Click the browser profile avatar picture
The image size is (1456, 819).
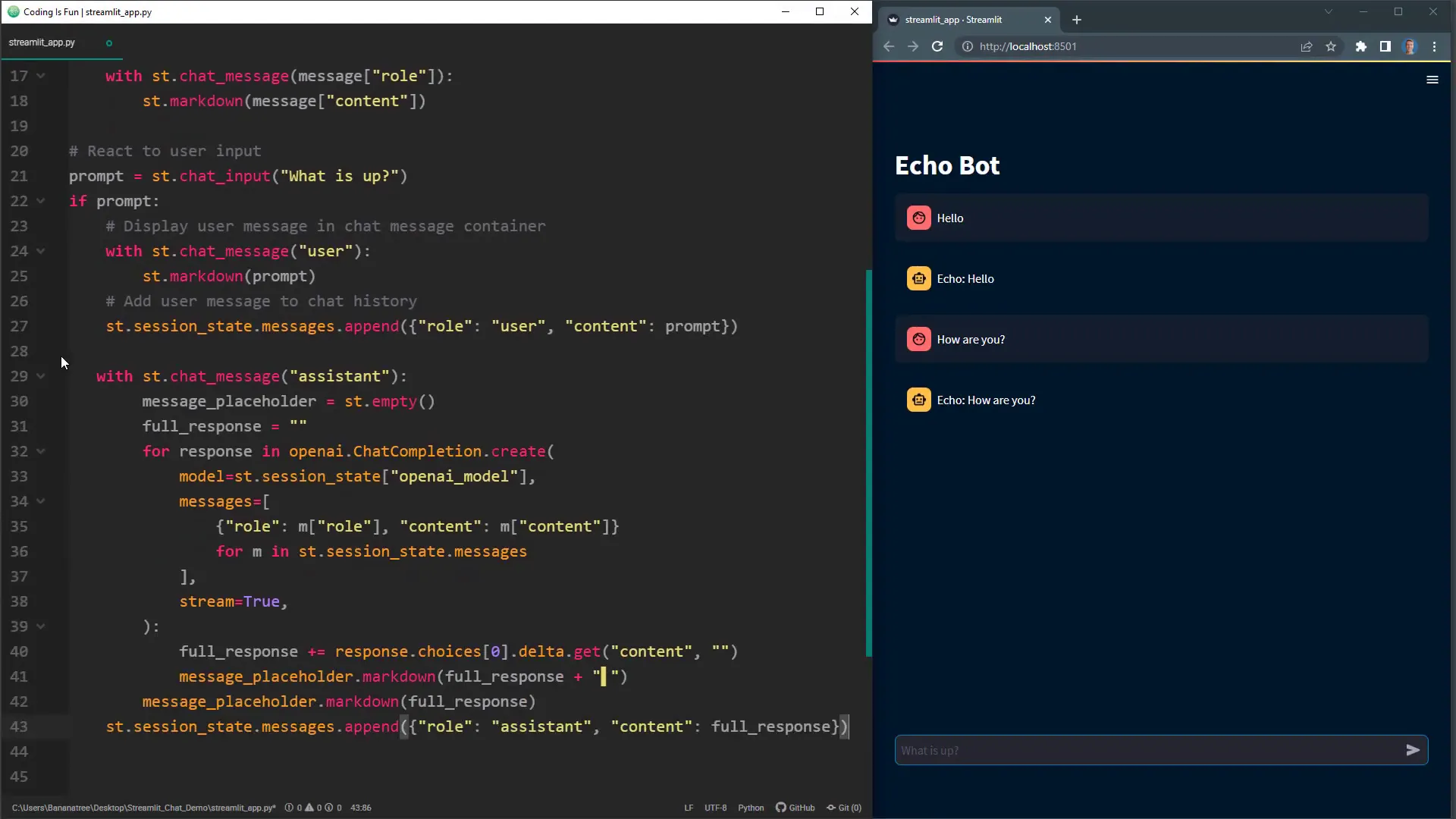click(x=1411, y=46)
